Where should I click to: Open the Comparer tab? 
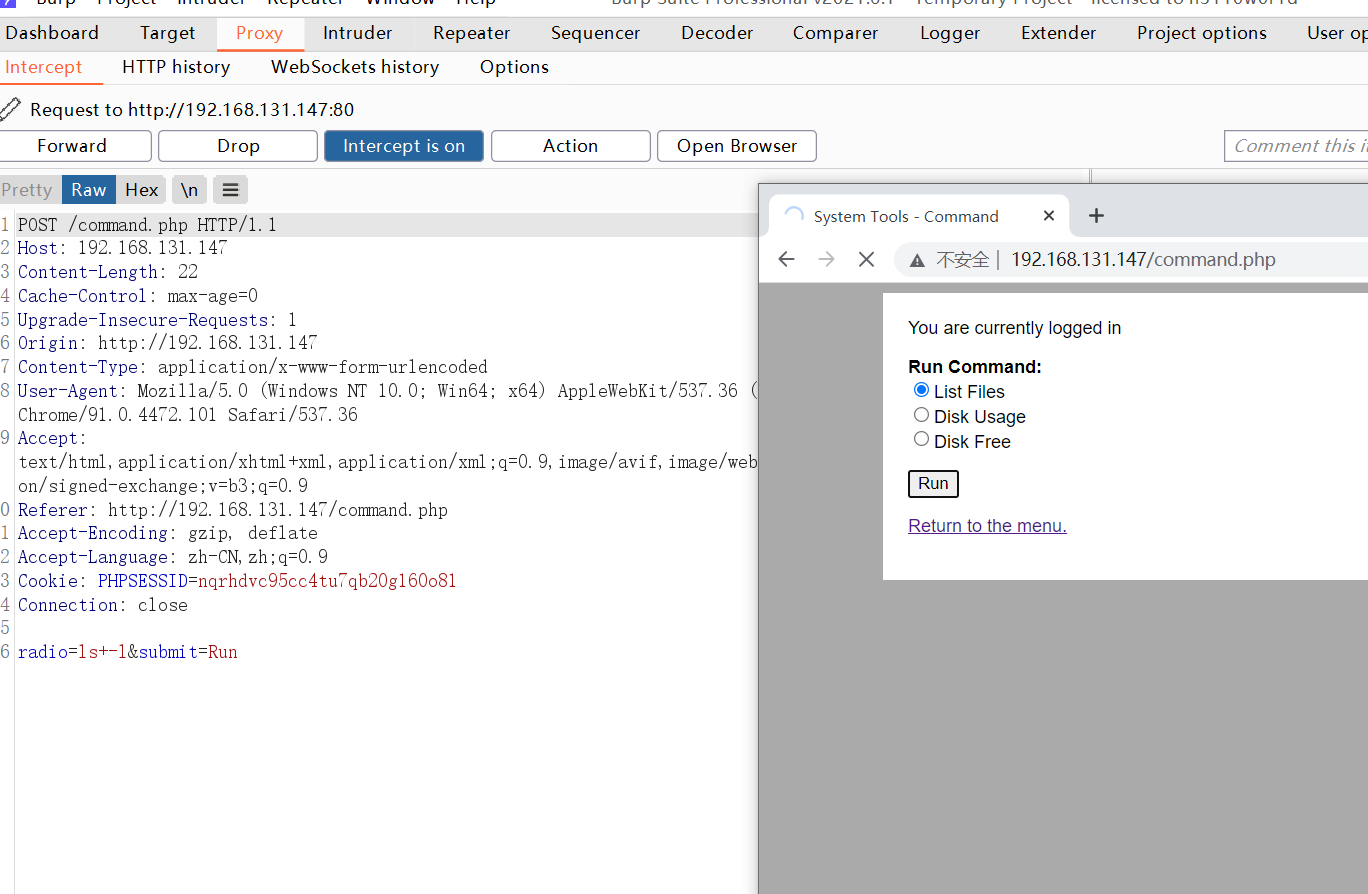[x=836, y=33]
